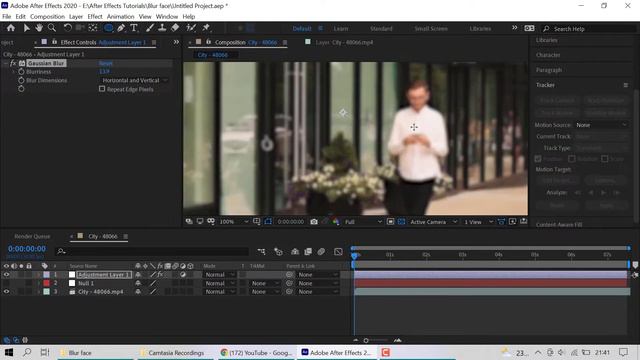Expand the Content-Aware Fill panel

559,224
